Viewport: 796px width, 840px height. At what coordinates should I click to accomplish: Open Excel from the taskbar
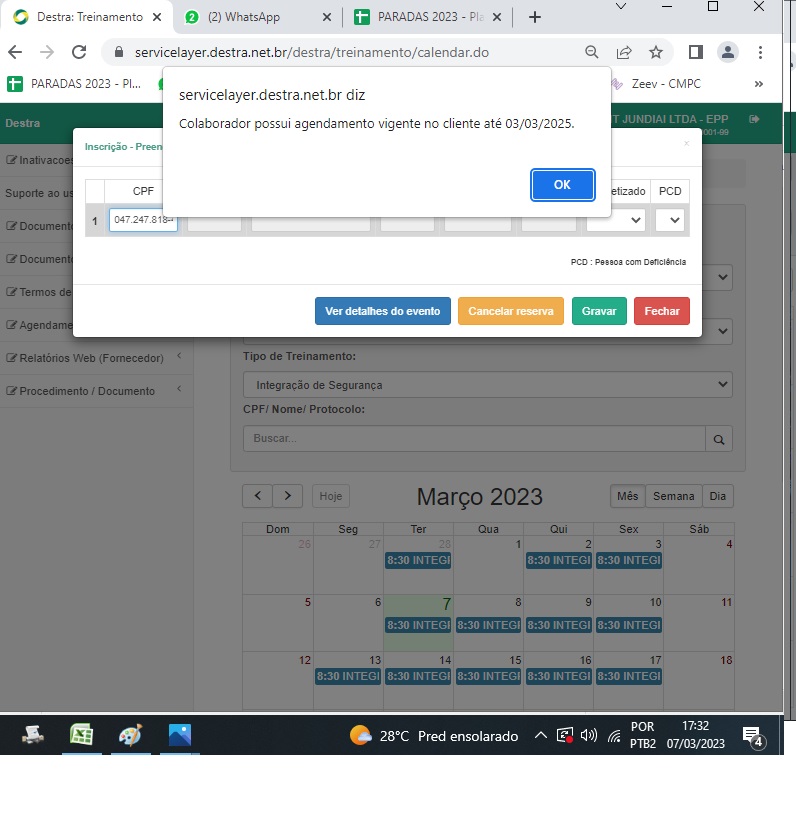click(81, 736)
